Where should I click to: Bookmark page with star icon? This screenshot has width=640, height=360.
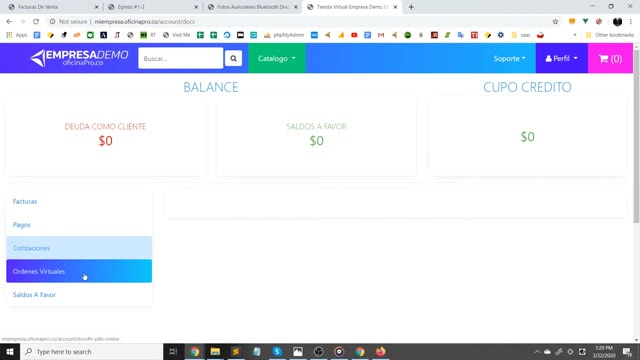555,22
